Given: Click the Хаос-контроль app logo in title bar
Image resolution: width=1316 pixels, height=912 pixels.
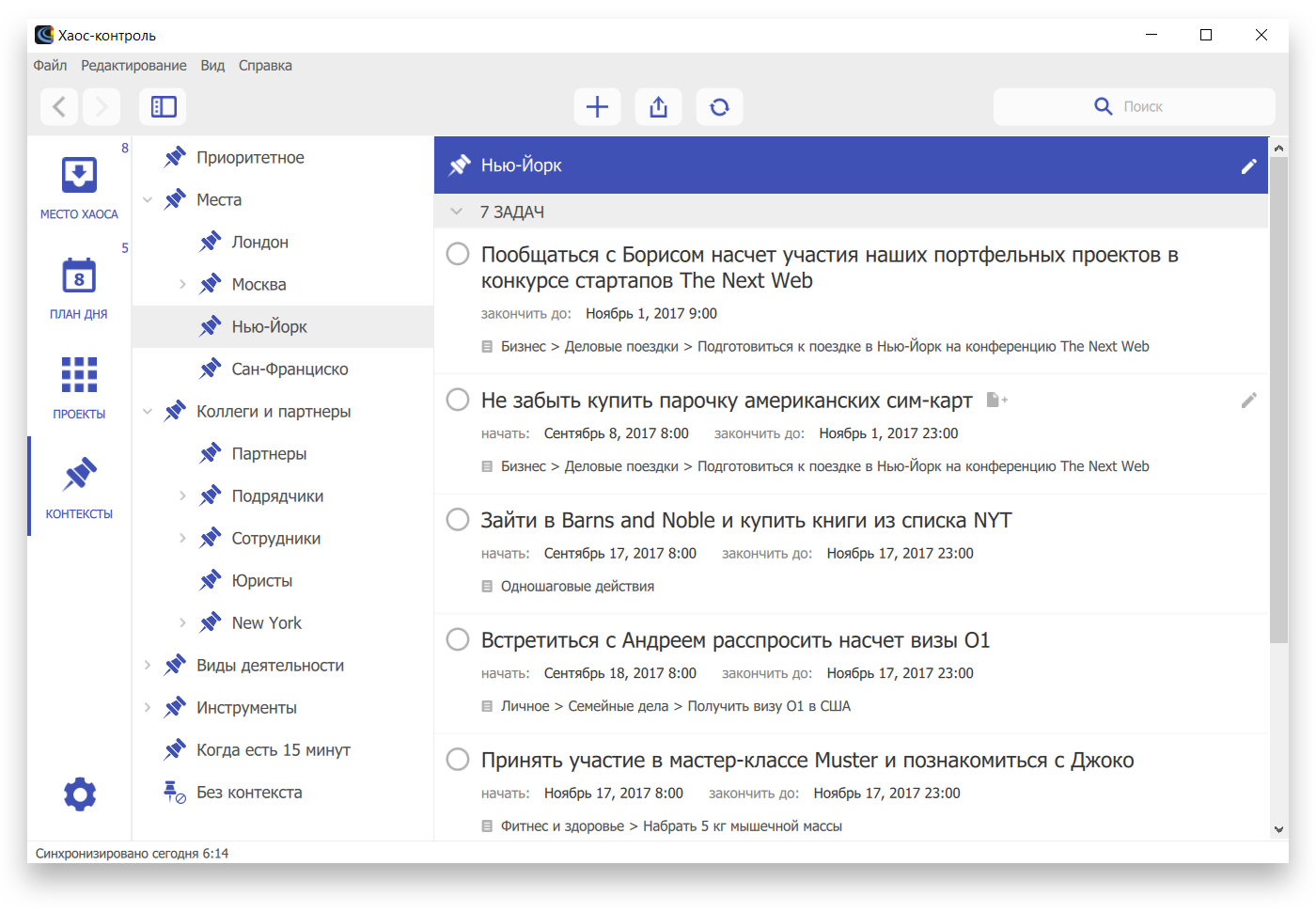Looking at the screenshot, I should point(44,35).
